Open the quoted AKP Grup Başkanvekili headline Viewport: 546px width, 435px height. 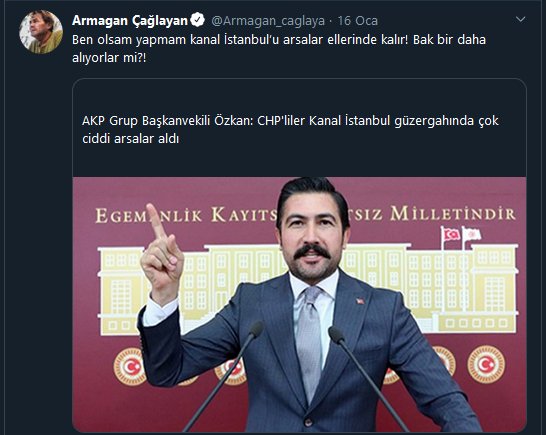(290, 130)
